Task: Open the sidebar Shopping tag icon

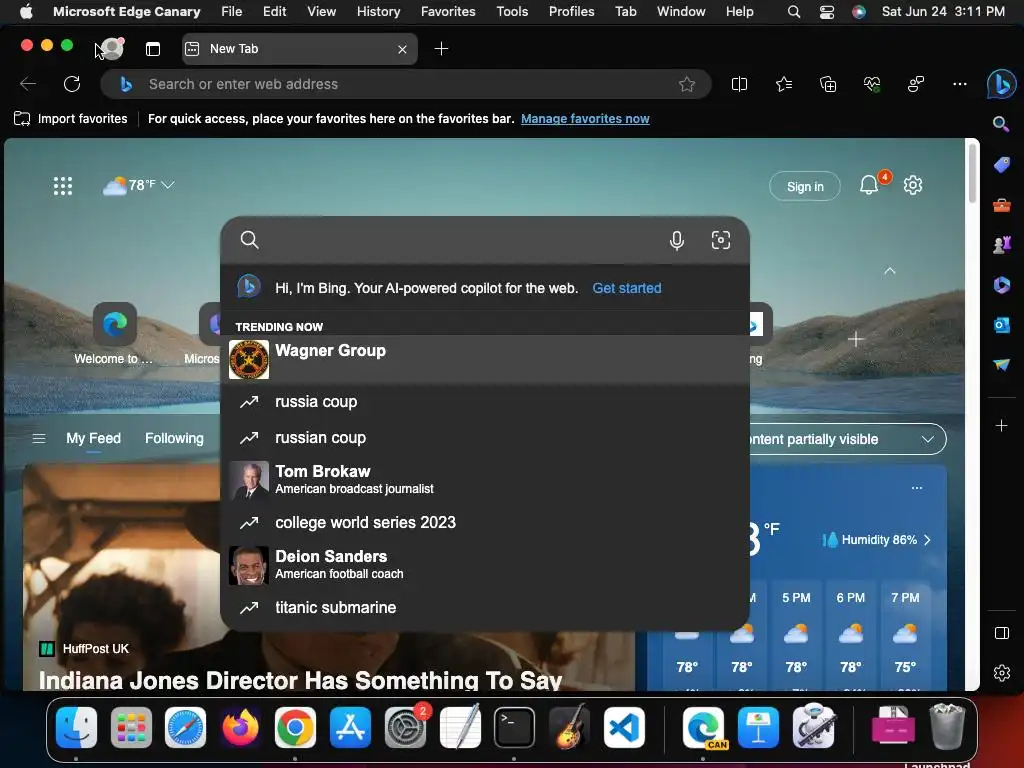Action: pos(1001,165)
